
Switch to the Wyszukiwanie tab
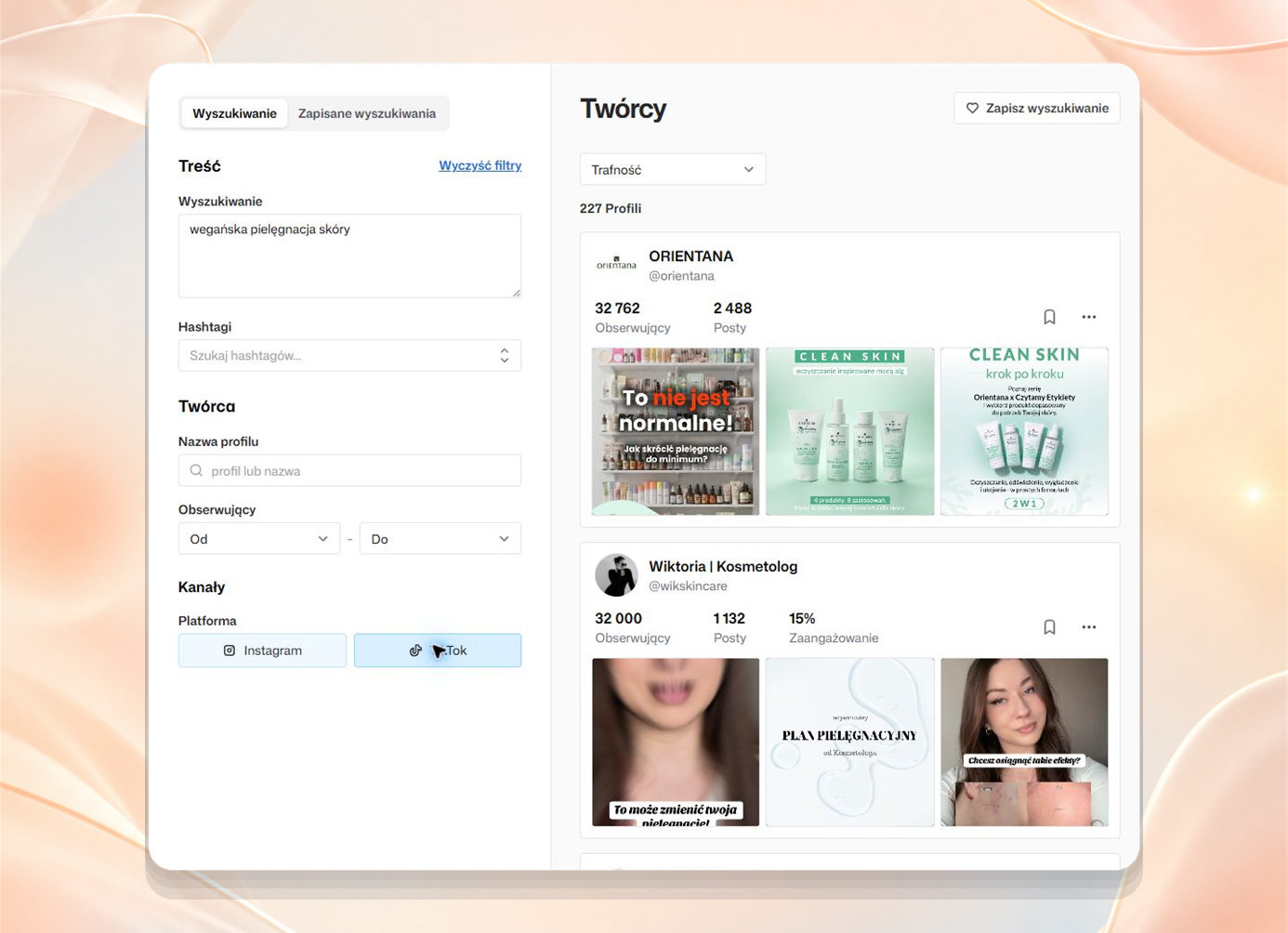(x=234, y=113)
